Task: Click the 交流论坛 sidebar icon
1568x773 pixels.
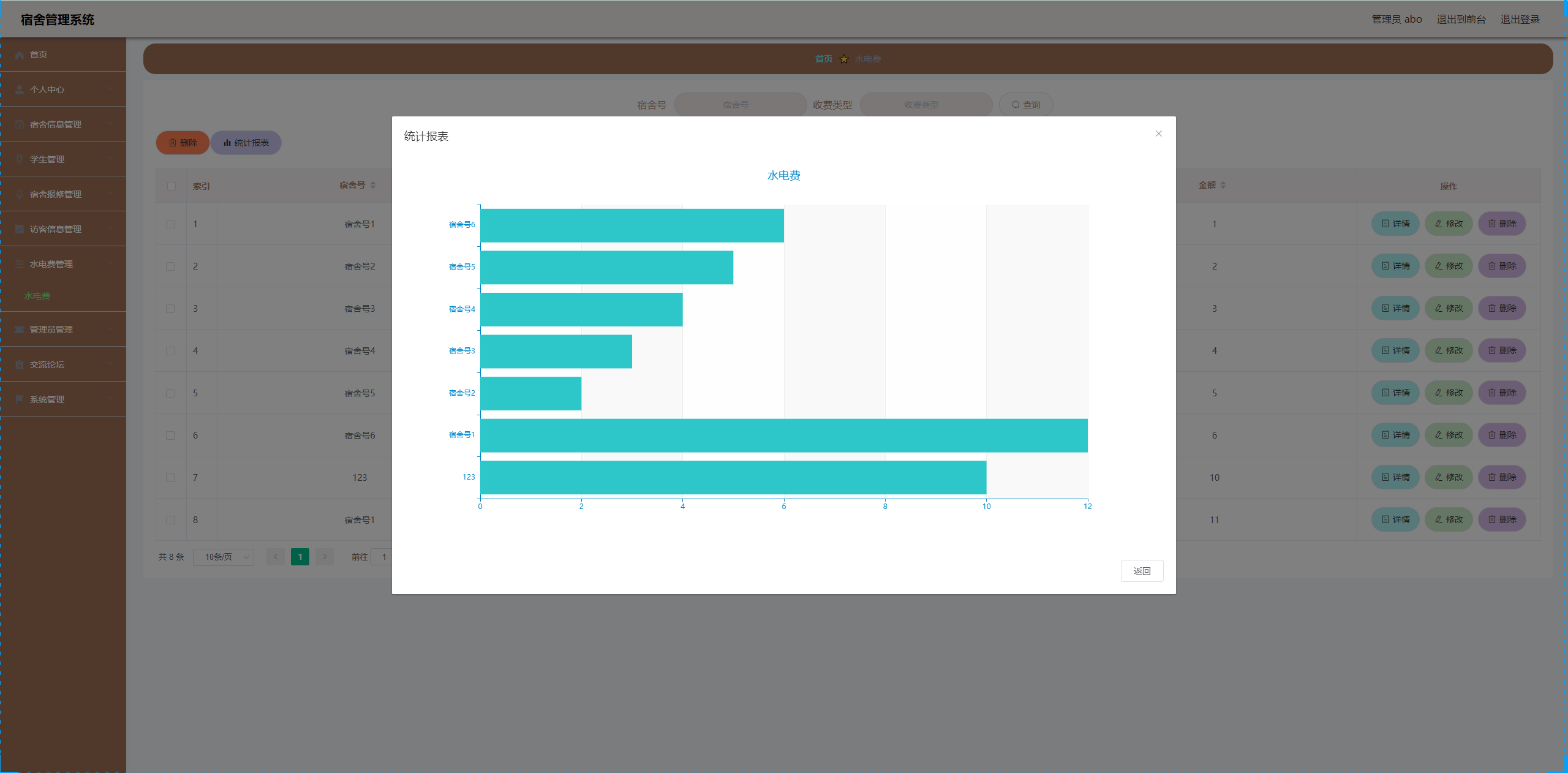Action: coord(20,365)
